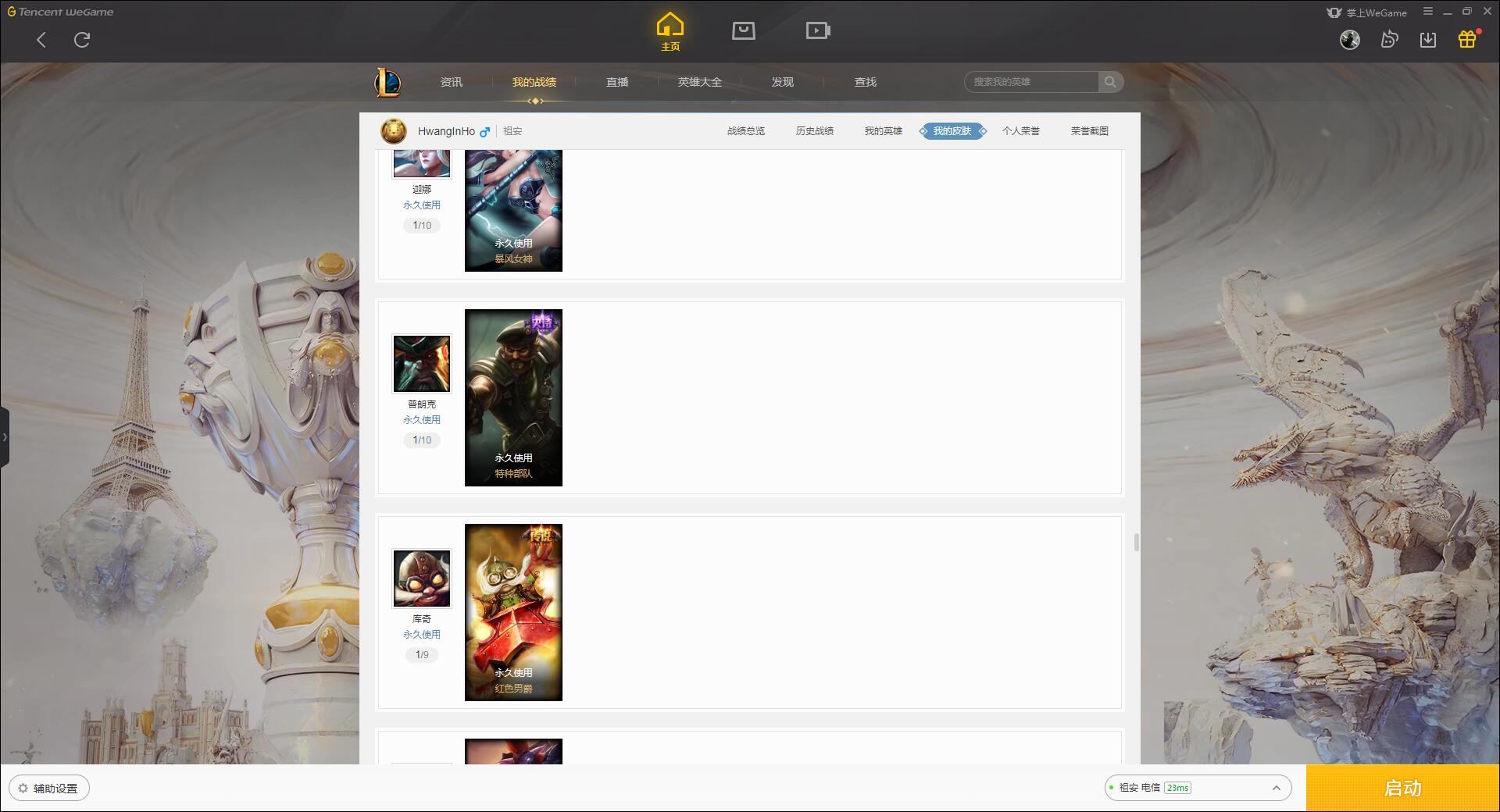The image size is (1500, 812).
Task: Click the HwangInHo username
Action: [x=446, y=131]
